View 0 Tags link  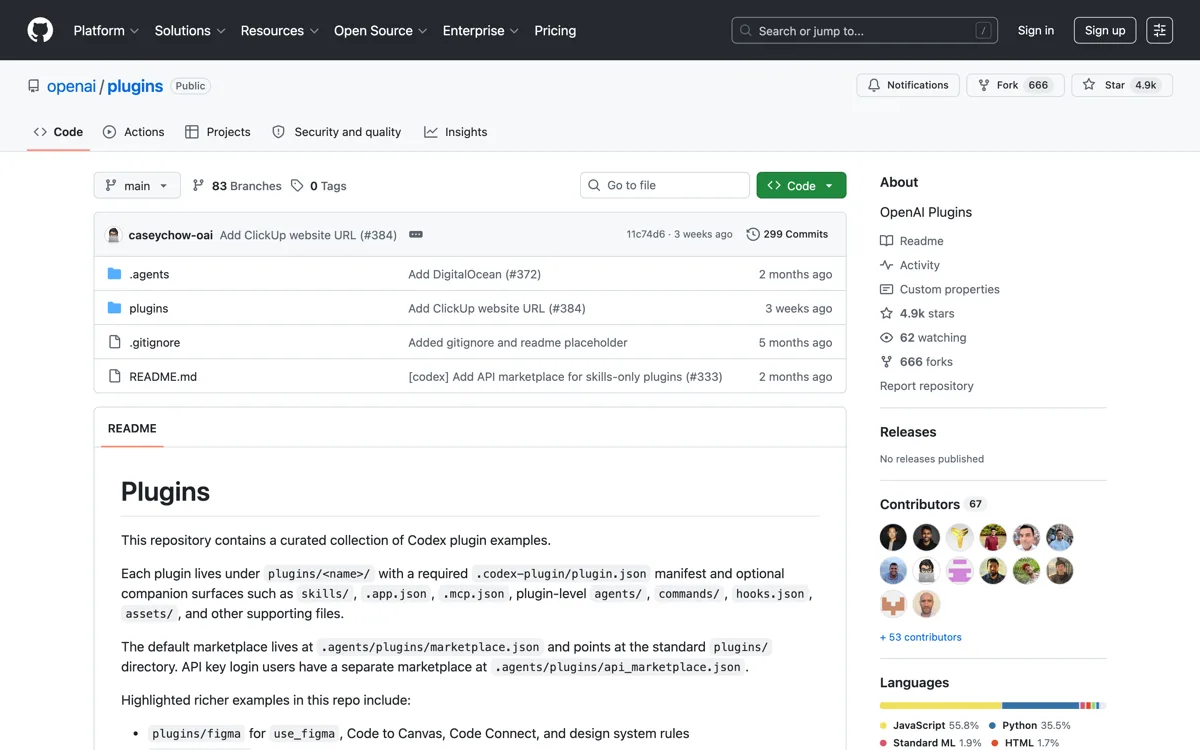[319, 186]
